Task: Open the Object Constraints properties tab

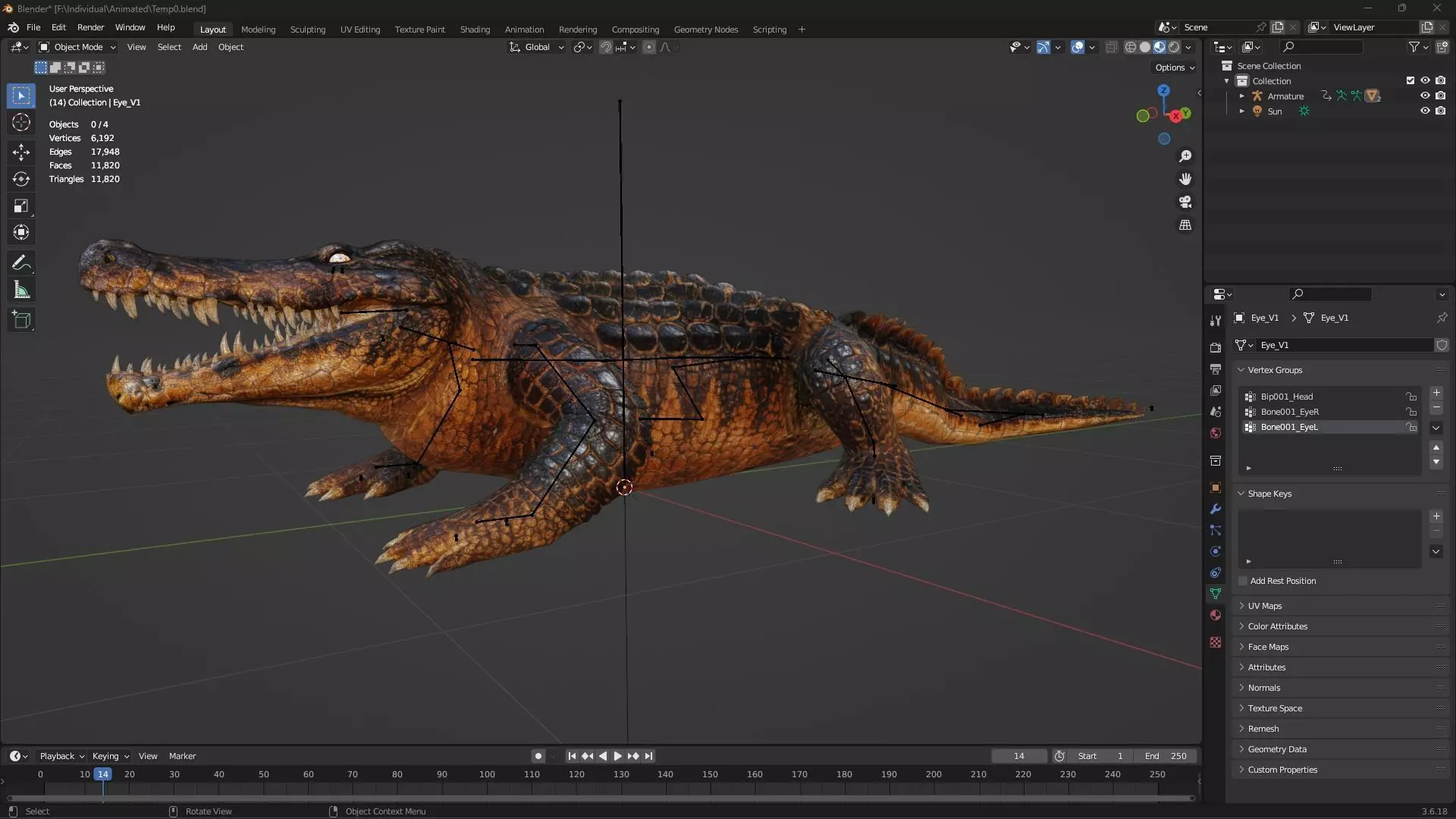Action: [x=1216, y=573]
